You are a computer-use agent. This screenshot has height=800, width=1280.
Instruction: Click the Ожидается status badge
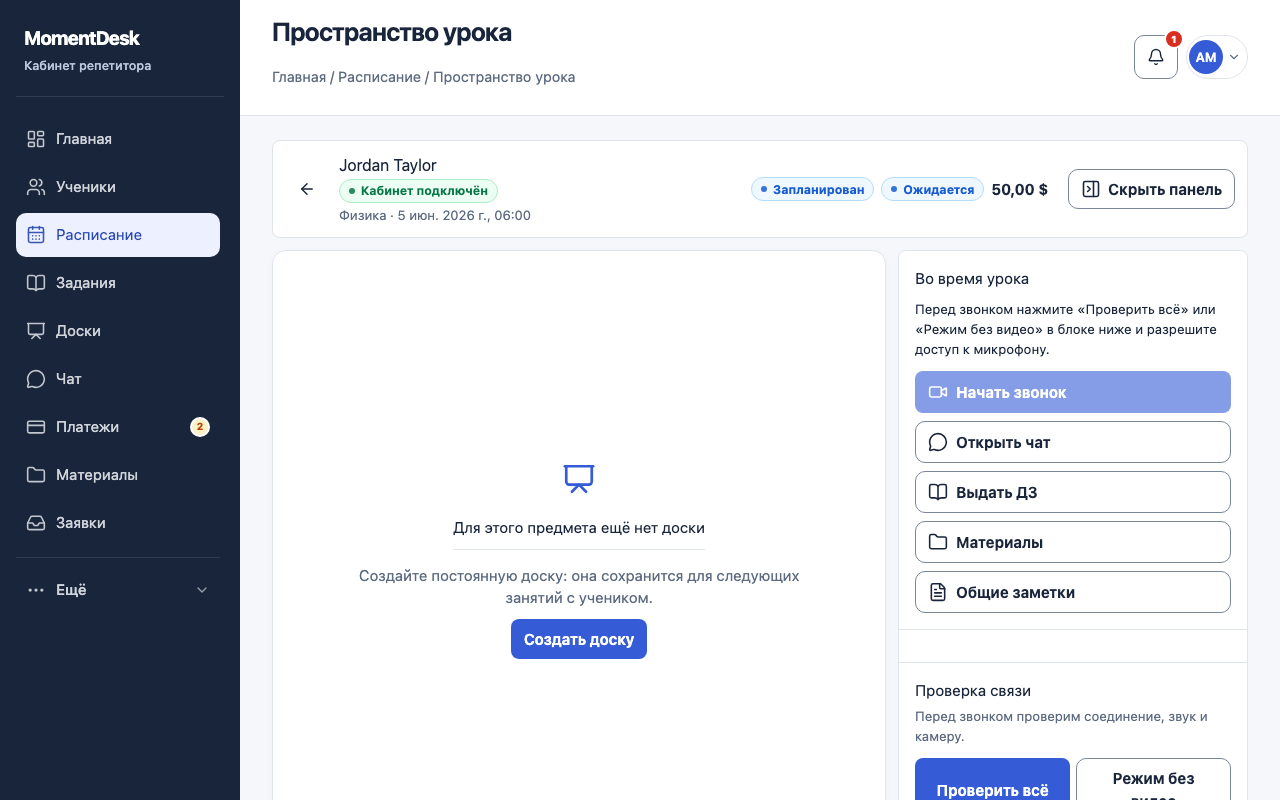[x=932, y=189]
